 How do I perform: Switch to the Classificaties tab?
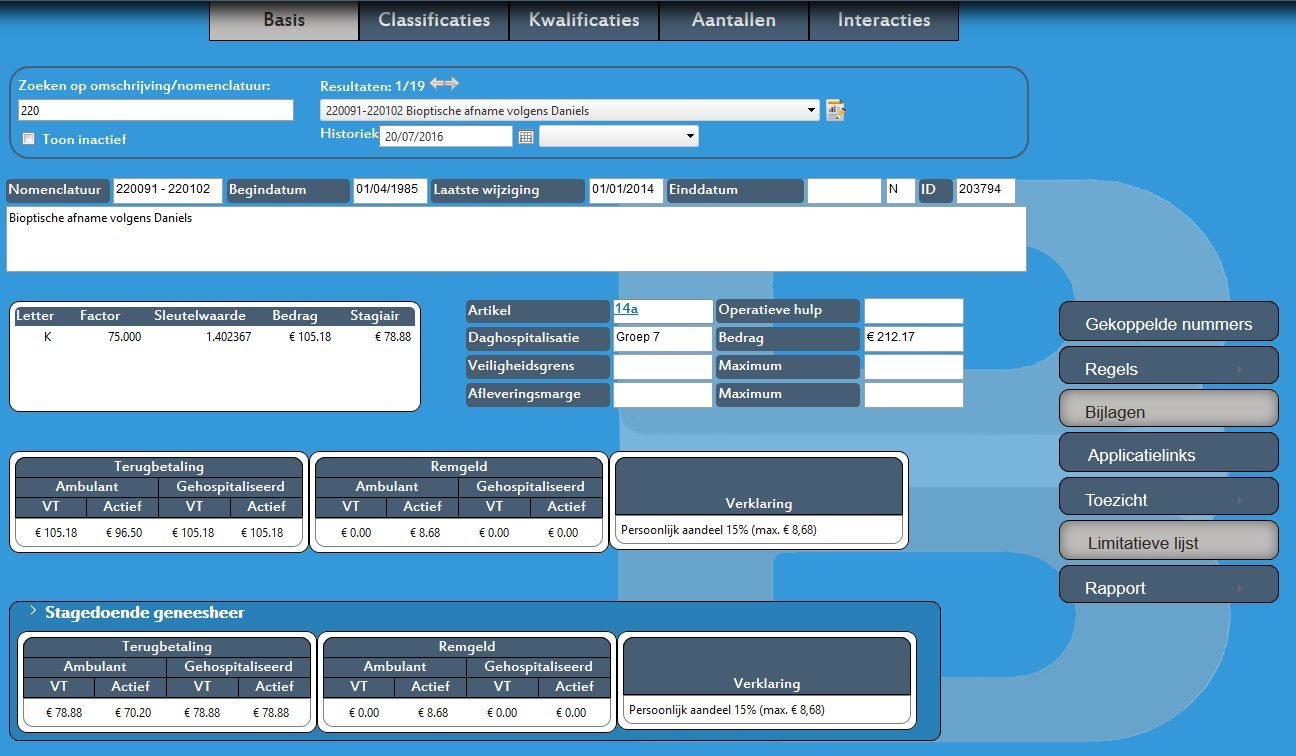[434, 20]
